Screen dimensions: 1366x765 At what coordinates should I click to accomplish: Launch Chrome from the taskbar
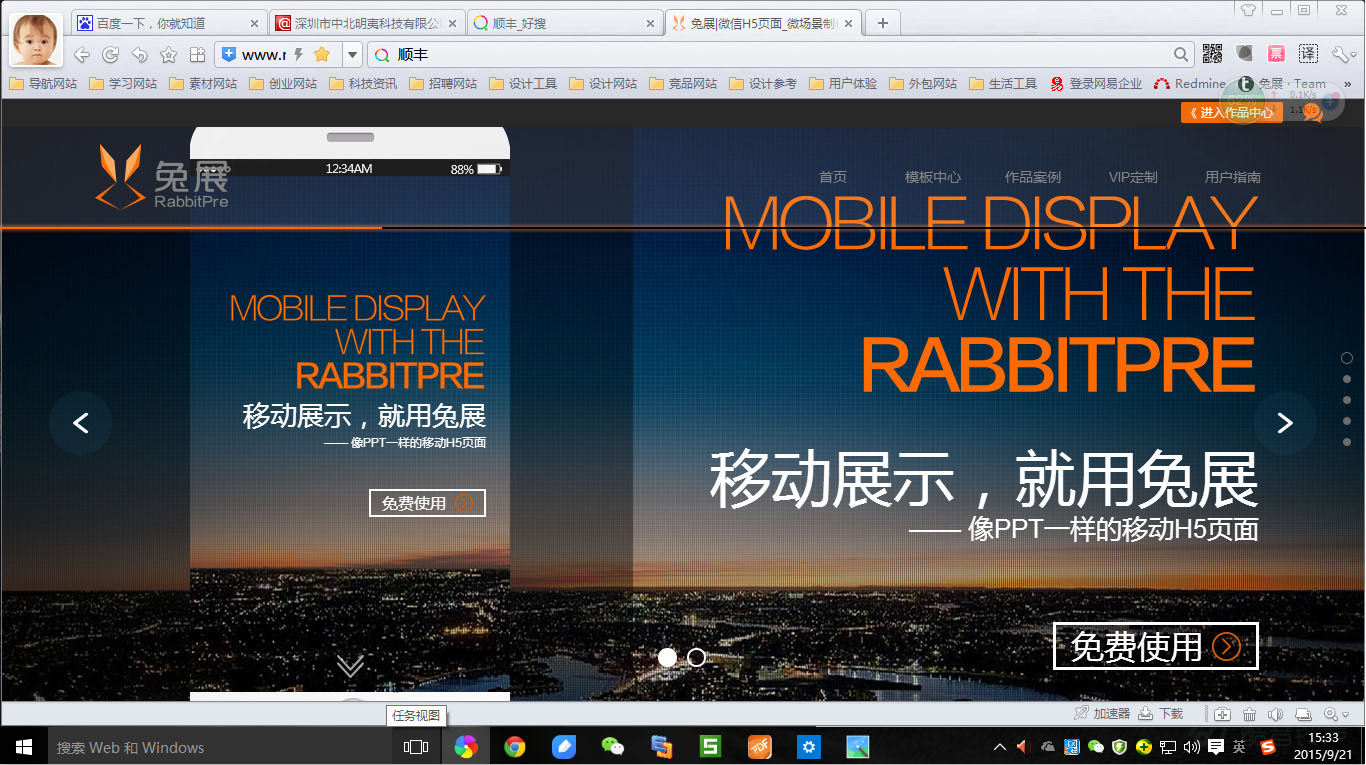tap(515, 747)
